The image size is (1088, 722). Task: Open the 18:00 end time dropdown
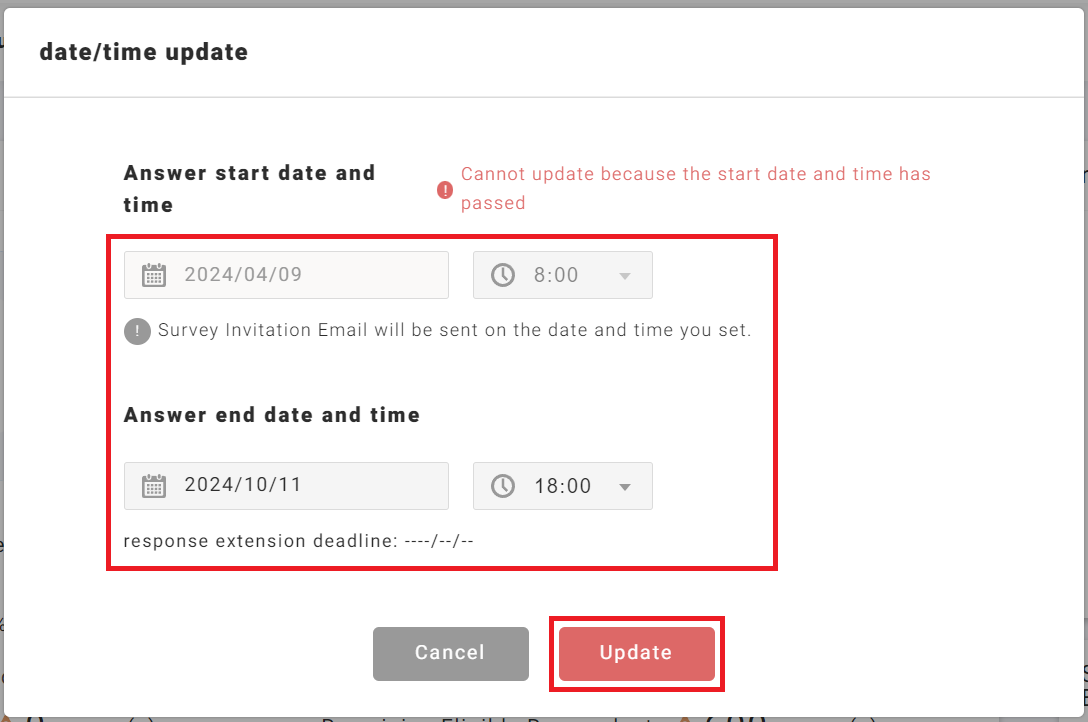point(562,486)
